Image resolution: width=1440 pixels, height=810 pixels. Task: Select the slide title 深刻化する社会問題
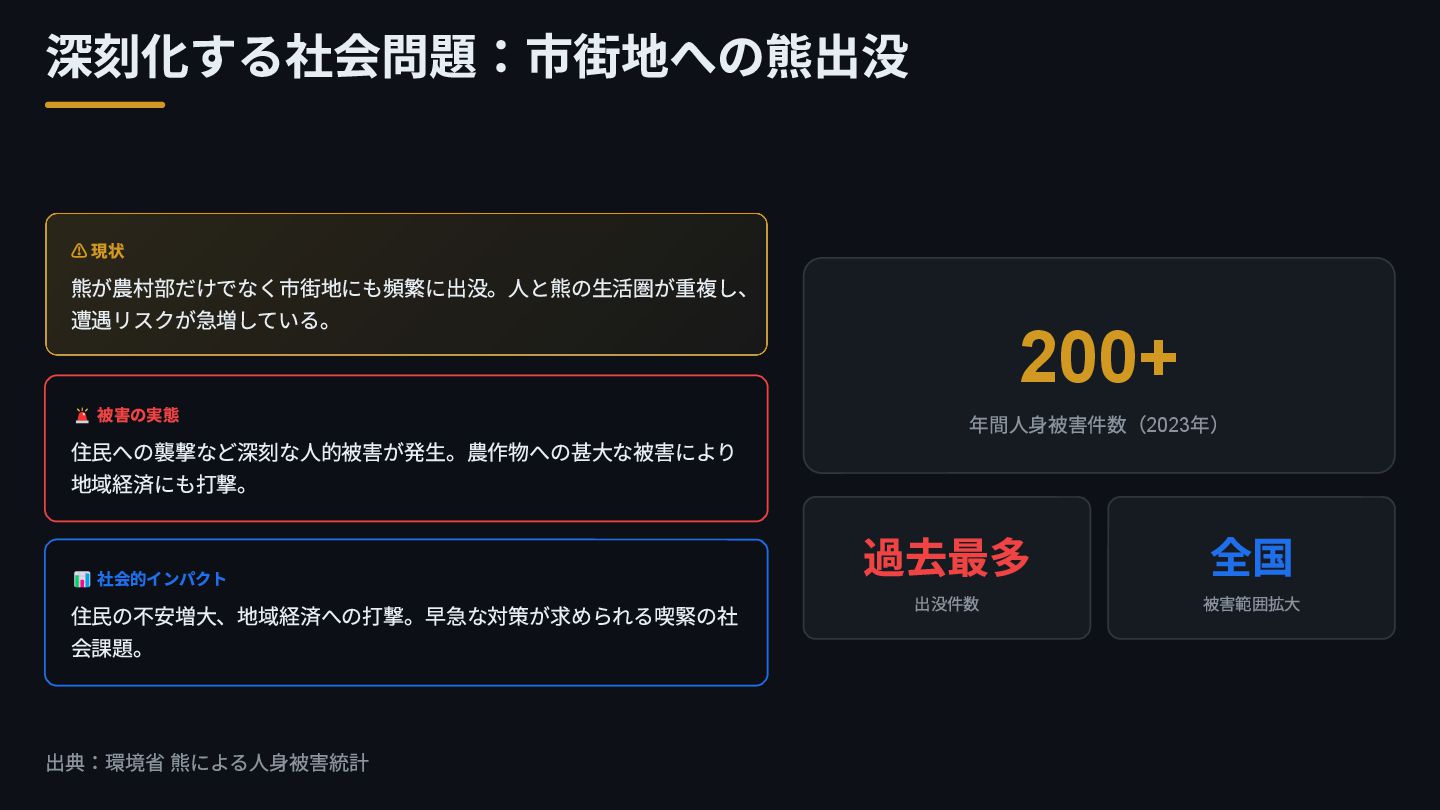(x=261, y=57)
